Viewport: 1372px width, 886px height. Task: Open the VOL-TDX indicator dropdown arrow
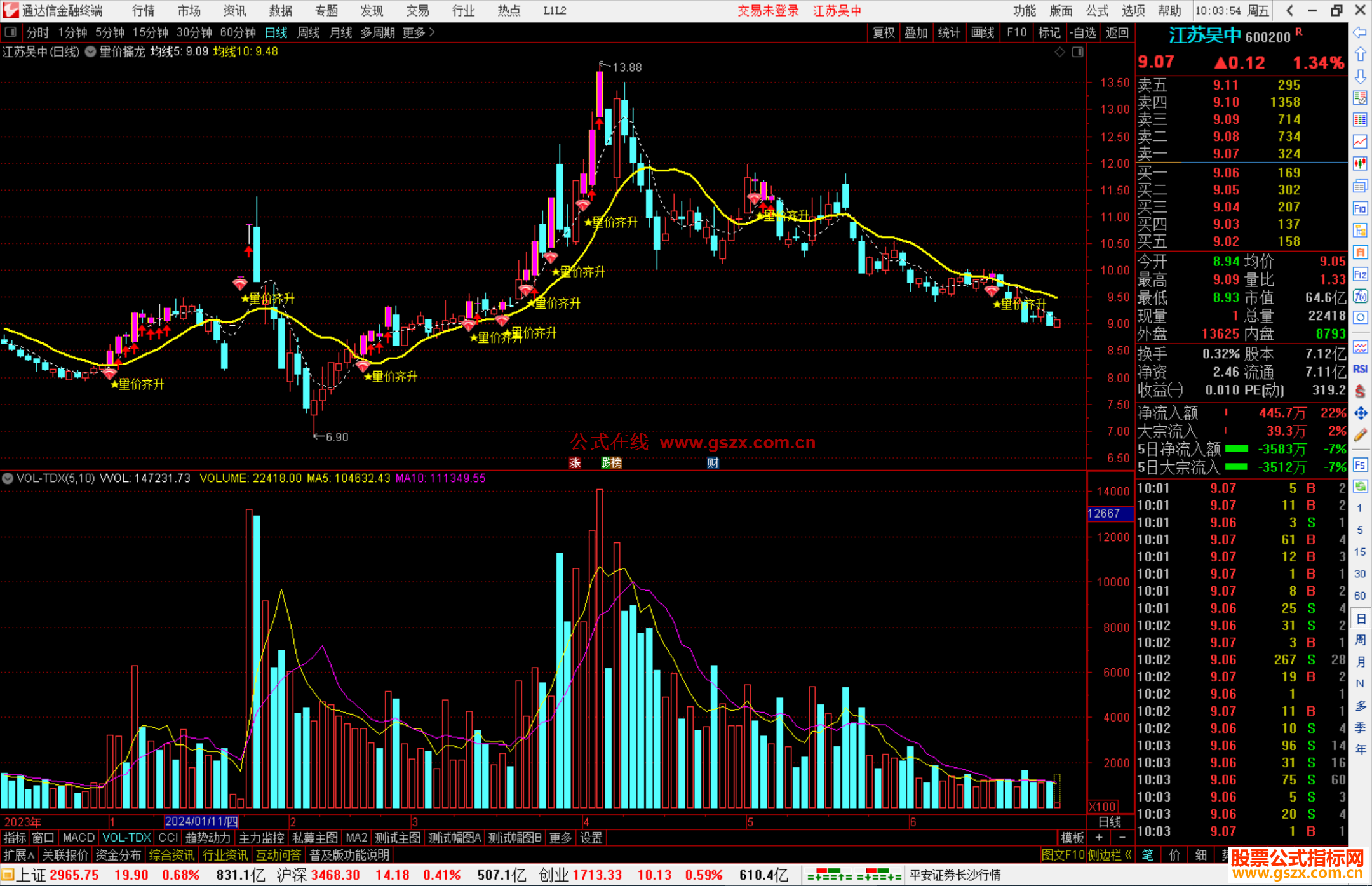point(8,478)
